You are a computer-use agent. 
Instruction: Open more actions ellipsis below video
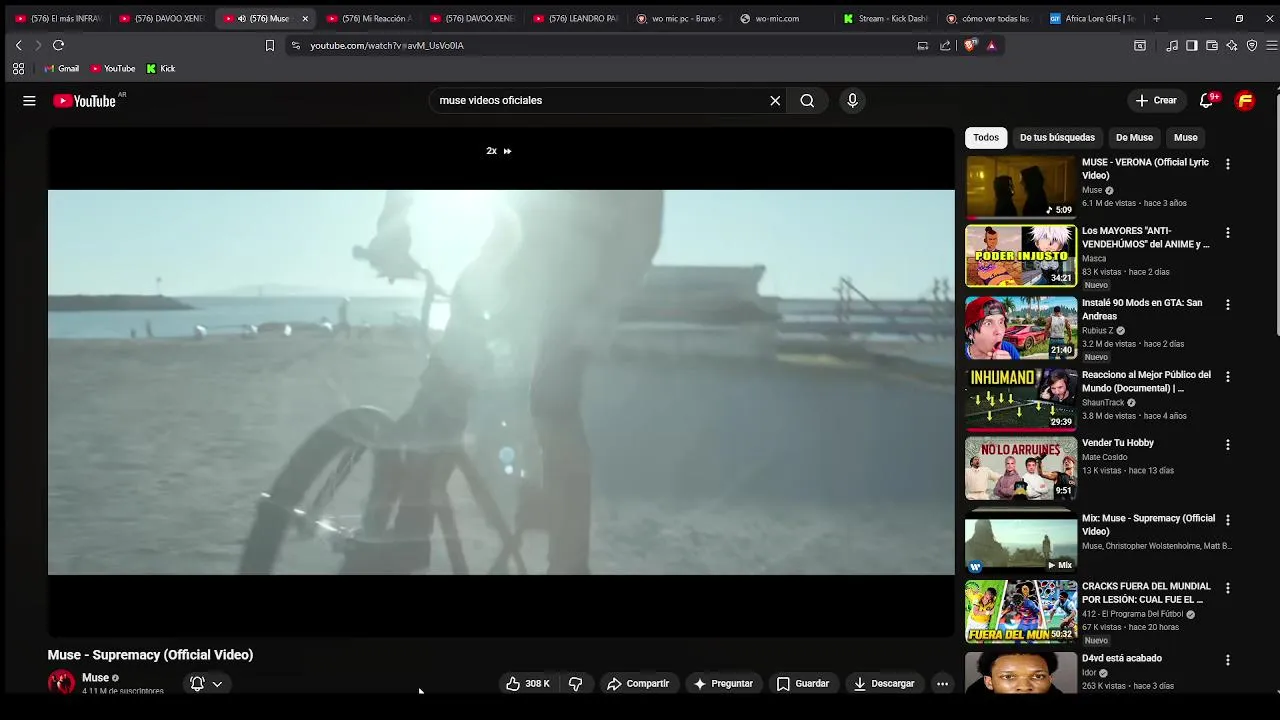click(942, 684)
